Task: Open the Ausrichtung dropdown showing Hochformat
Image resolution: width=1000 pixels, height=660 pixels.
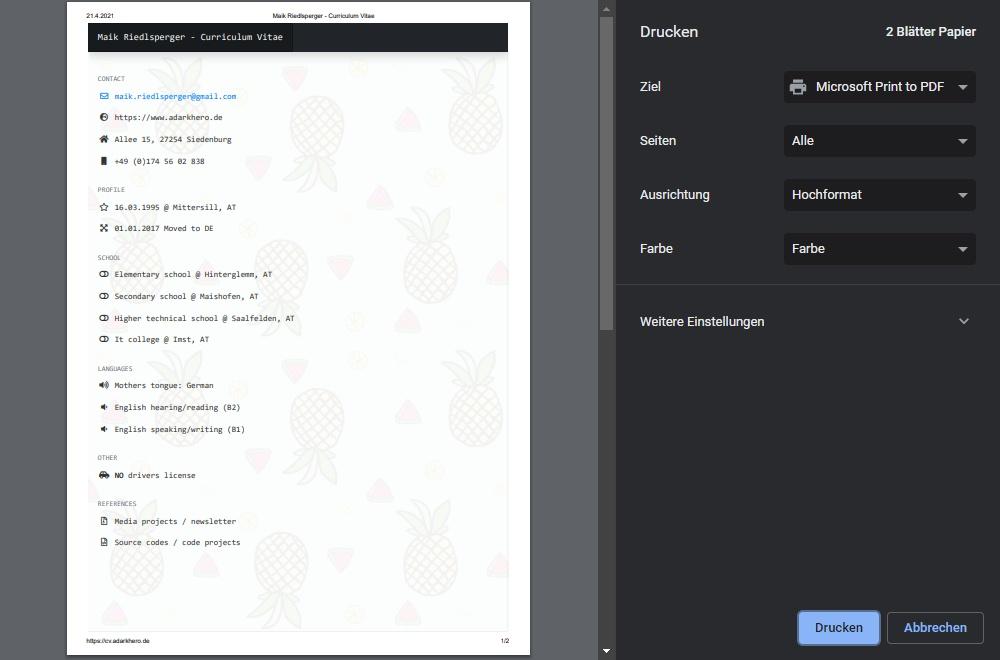Action: click(879, 194)
